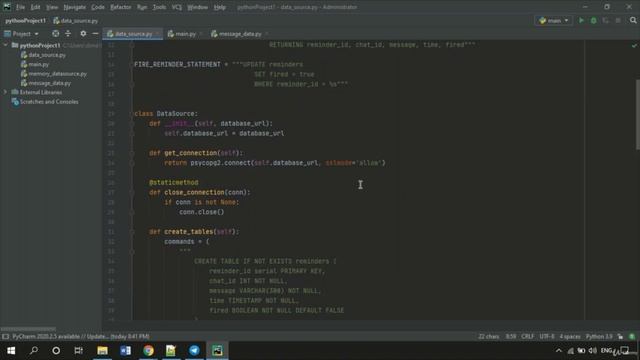The image size is (640, 360).
Task: Open Windows Start menu
Action: (x=11, y=351)
